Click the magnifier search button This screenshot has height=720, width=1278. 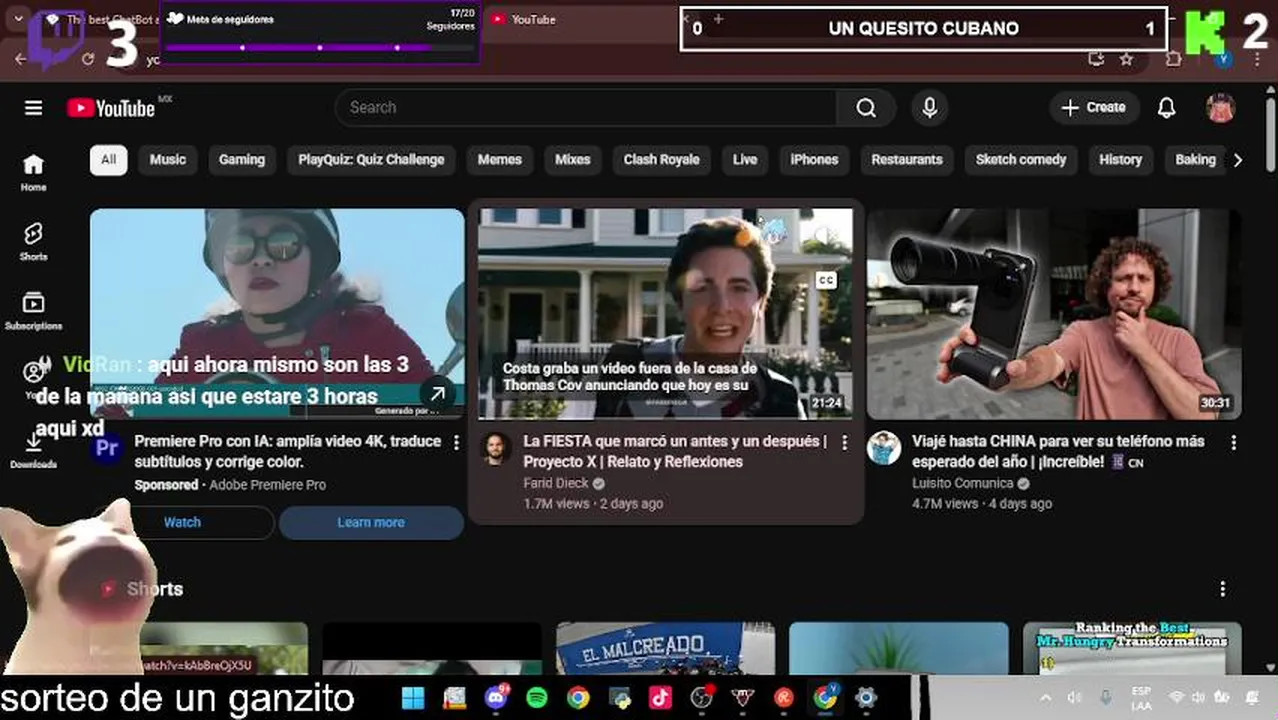tap(866, 108)
